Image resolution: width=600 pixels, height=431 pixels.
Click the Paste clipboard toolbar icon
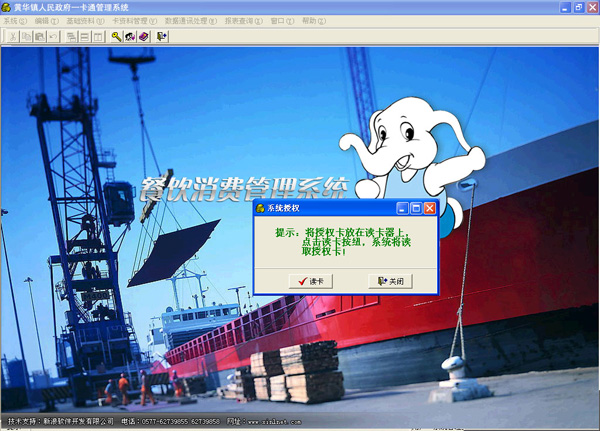(x=39, y=36)
